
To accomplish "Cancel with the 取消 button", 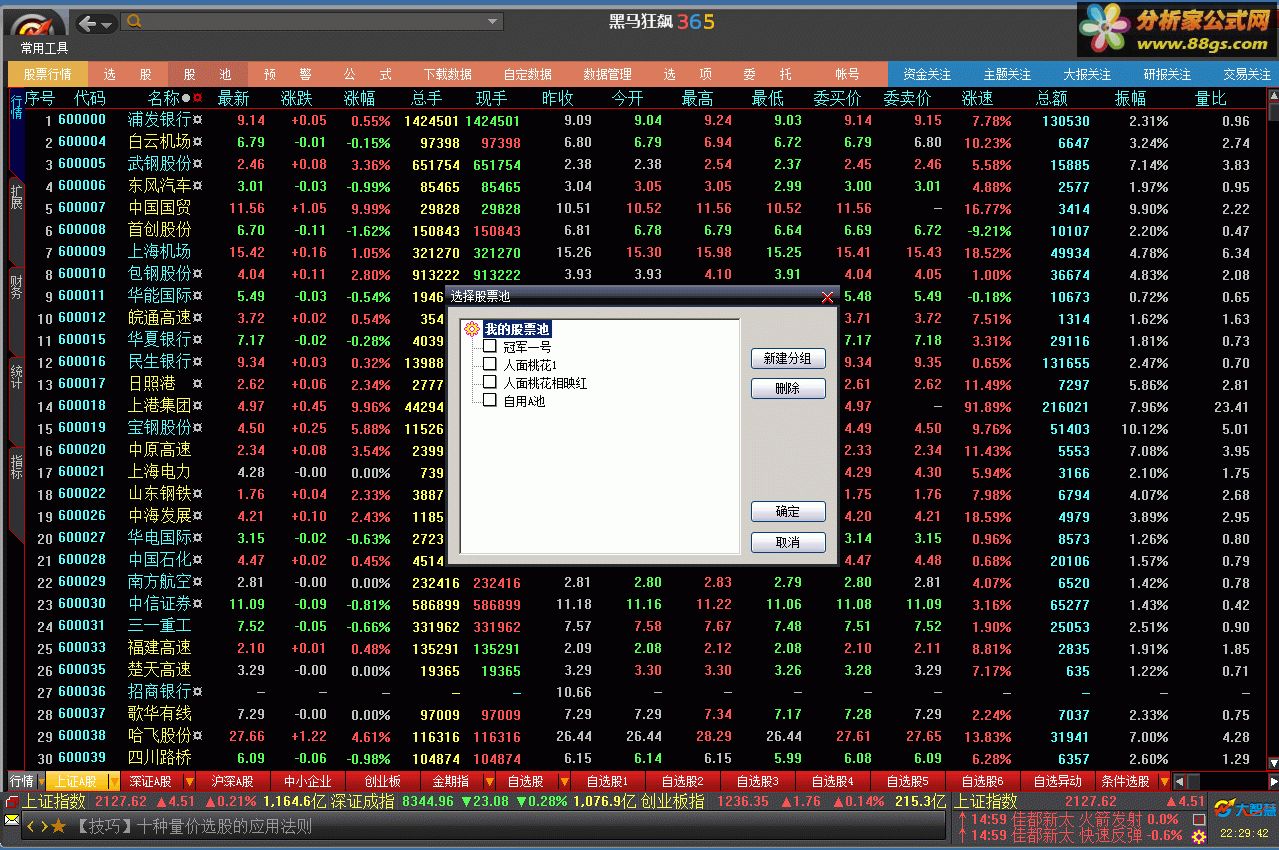I will click(x=788, y=542).
